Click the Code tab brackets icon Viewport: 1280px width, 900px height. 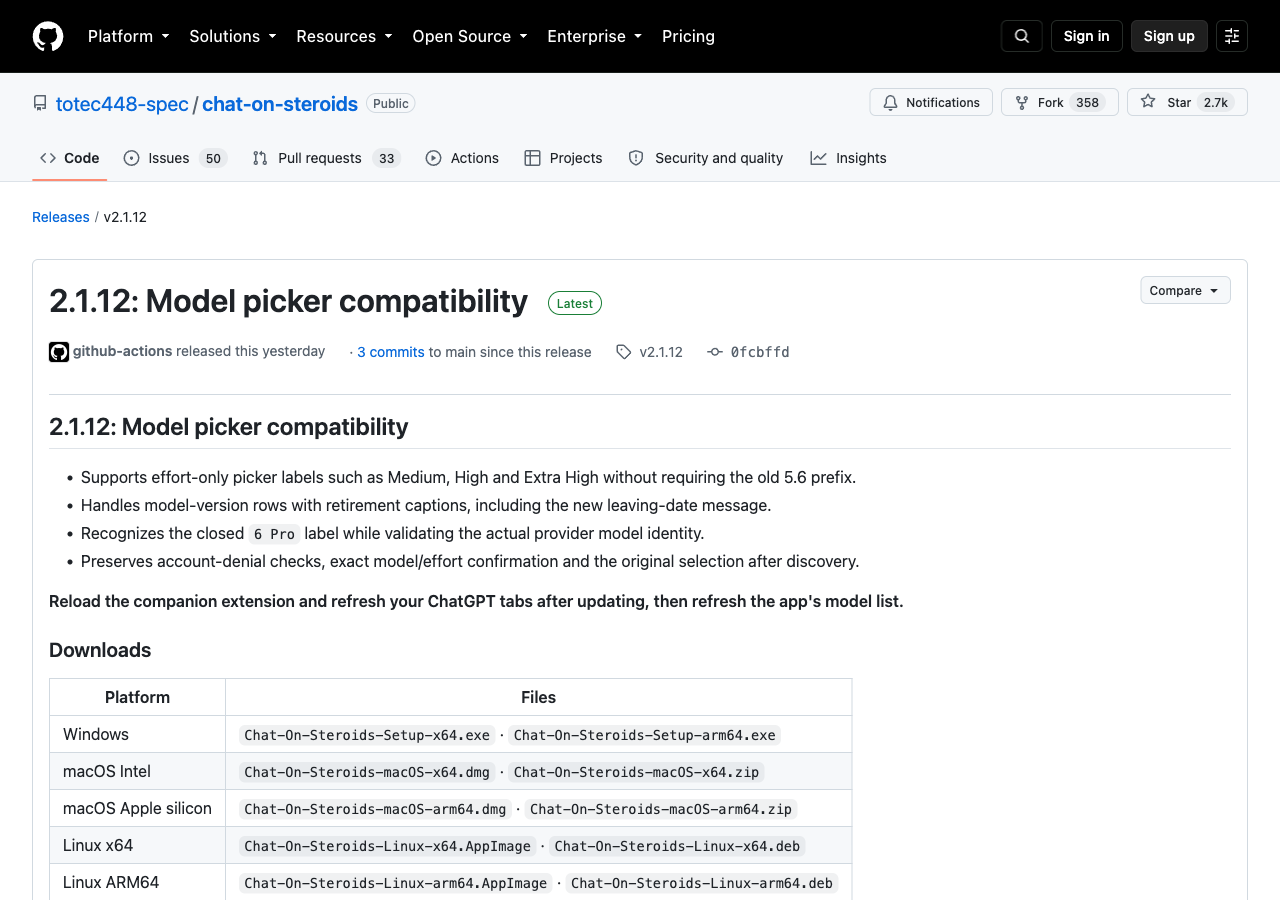pos(48,158)
